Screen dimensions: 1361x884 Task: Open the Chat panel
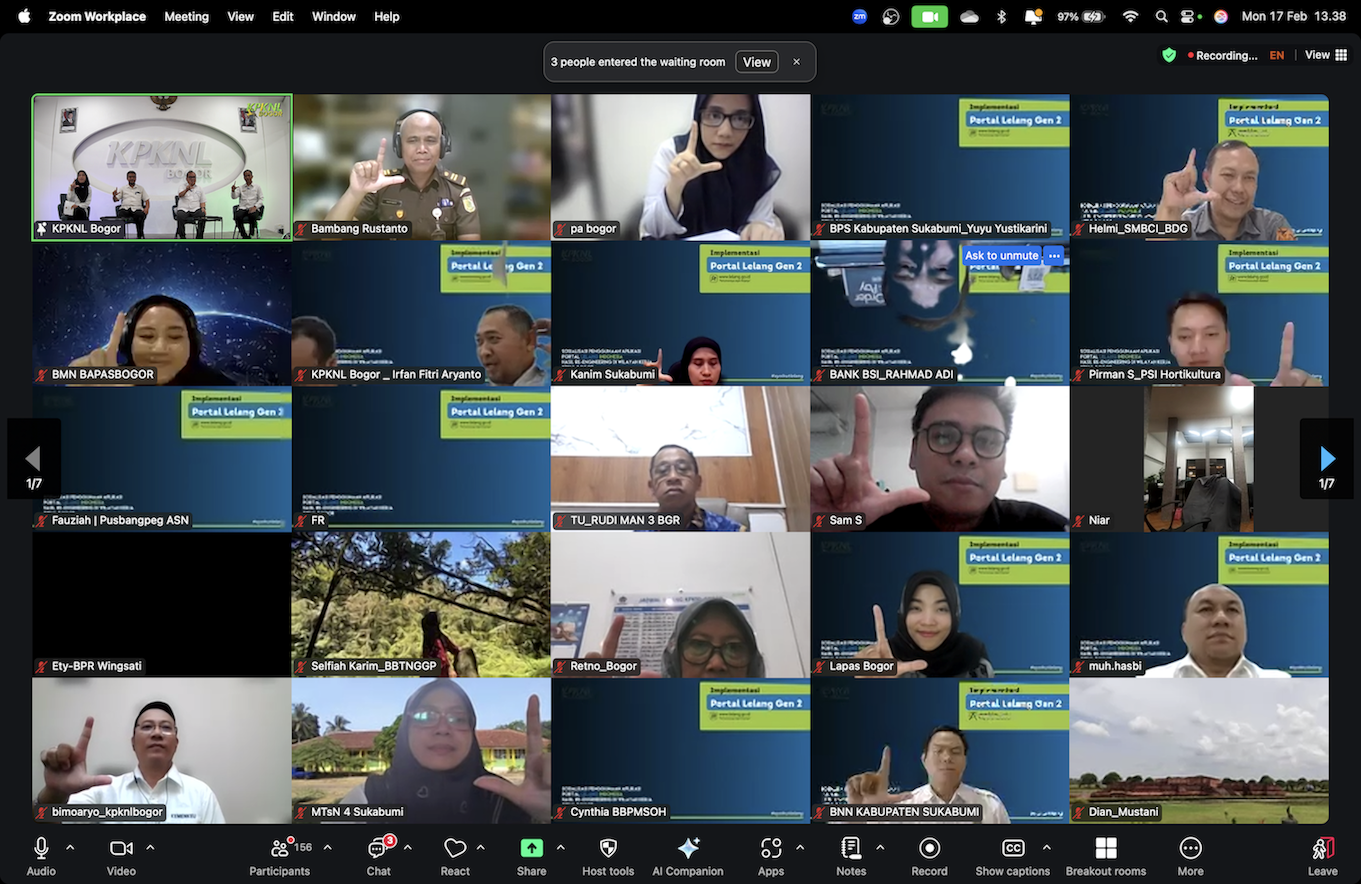(x=379, y=857)
